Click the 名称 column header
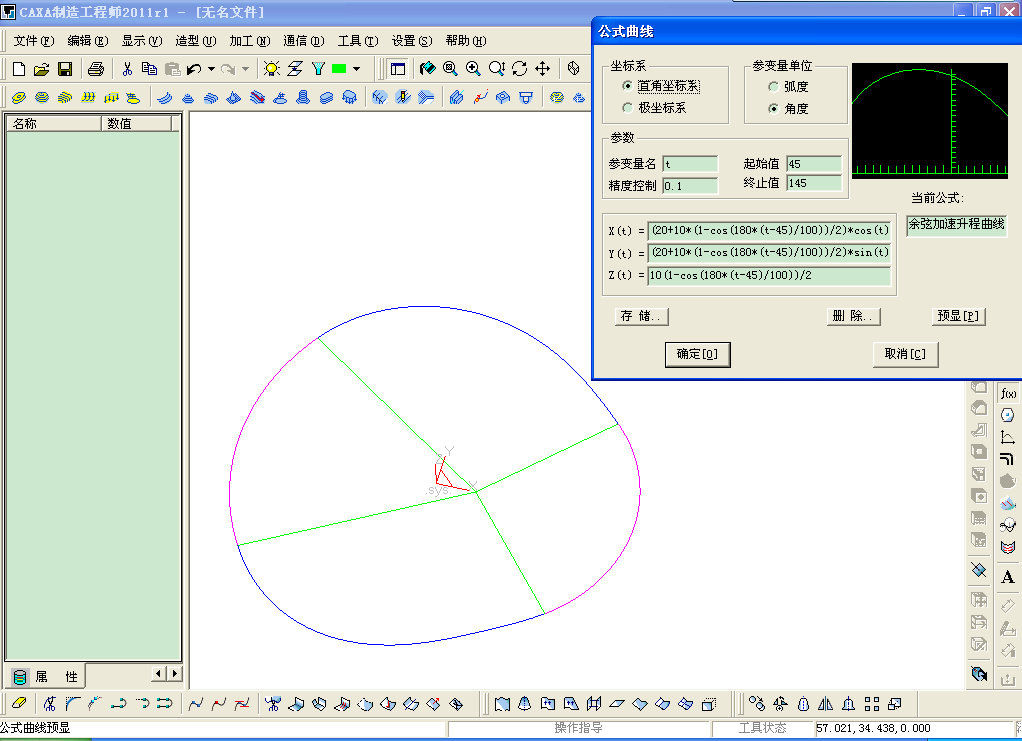 [x=53, y=123]
